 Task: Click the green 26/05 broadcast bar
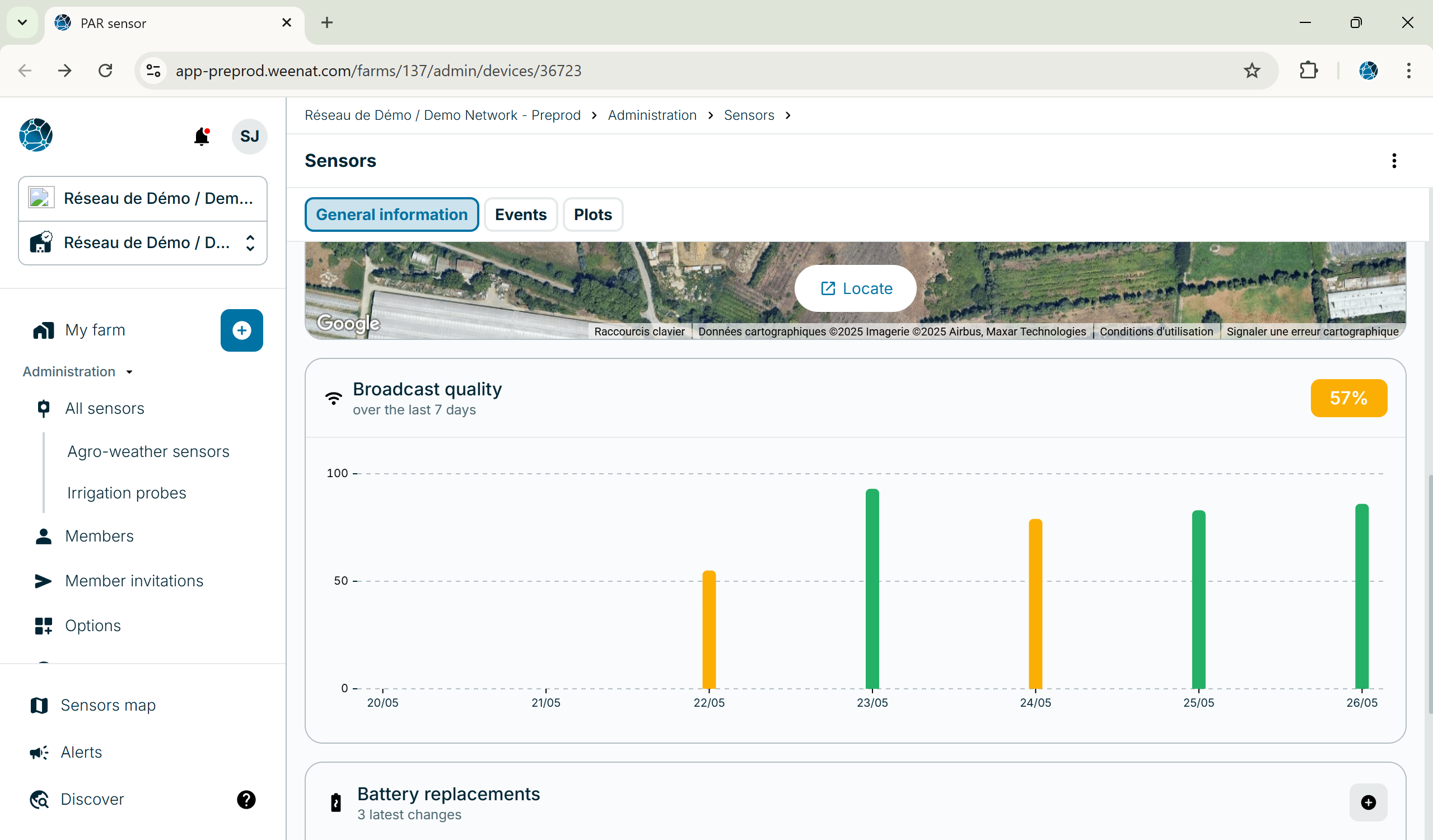(1361, 596)
